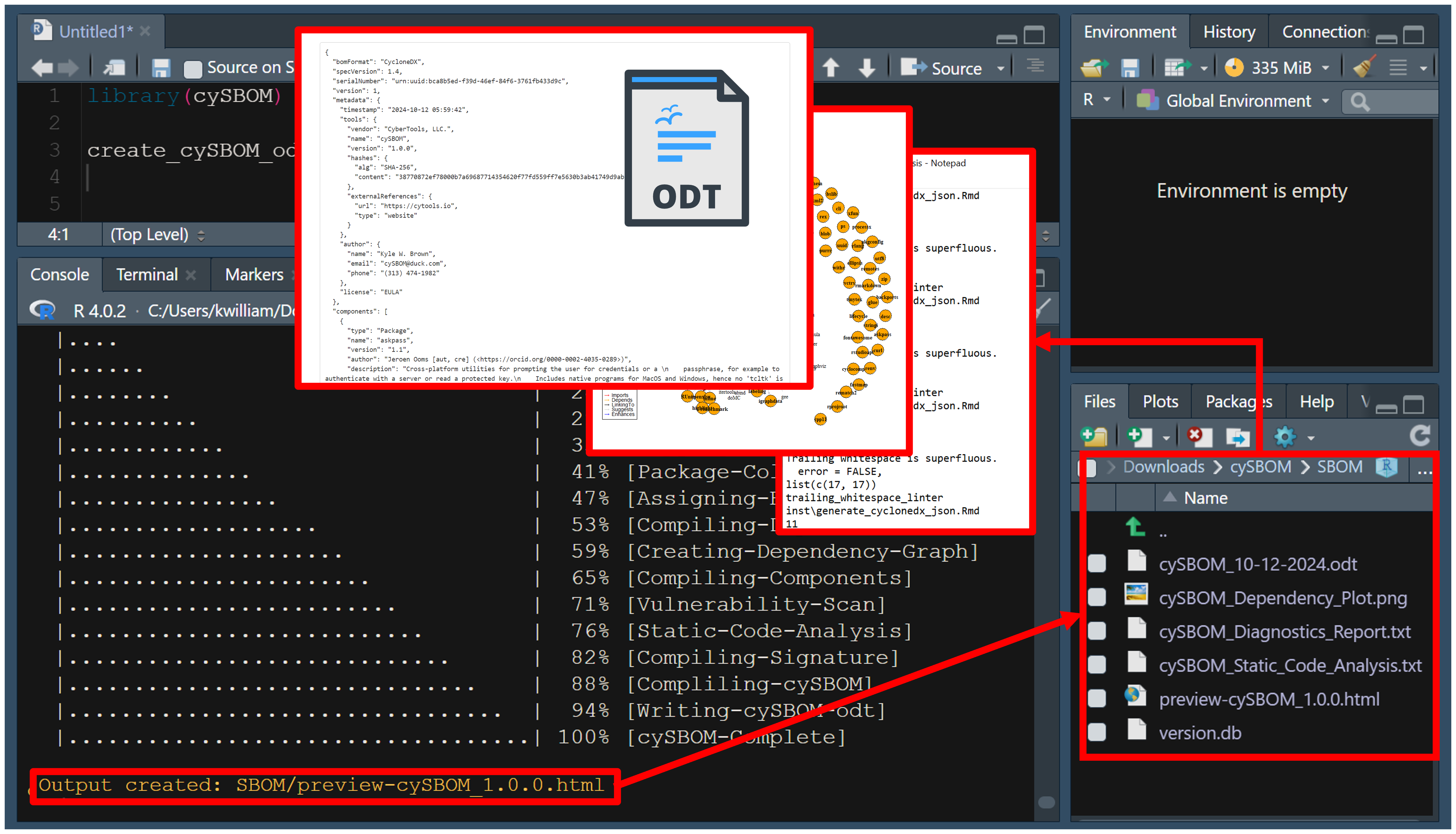Go back with the editor left arrow

point(42,68)
